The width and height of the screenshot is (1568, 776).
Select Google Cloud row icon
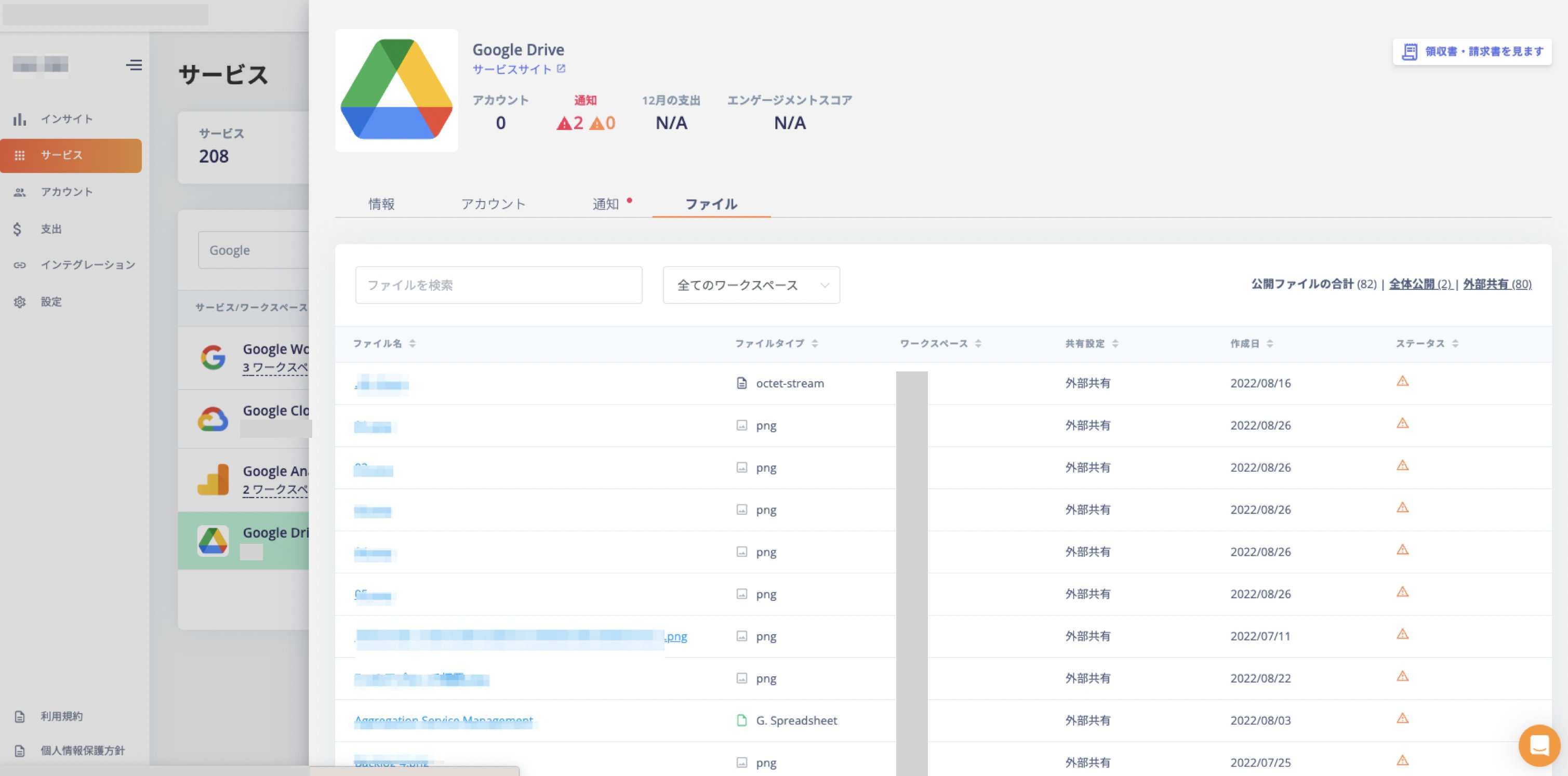213,419
